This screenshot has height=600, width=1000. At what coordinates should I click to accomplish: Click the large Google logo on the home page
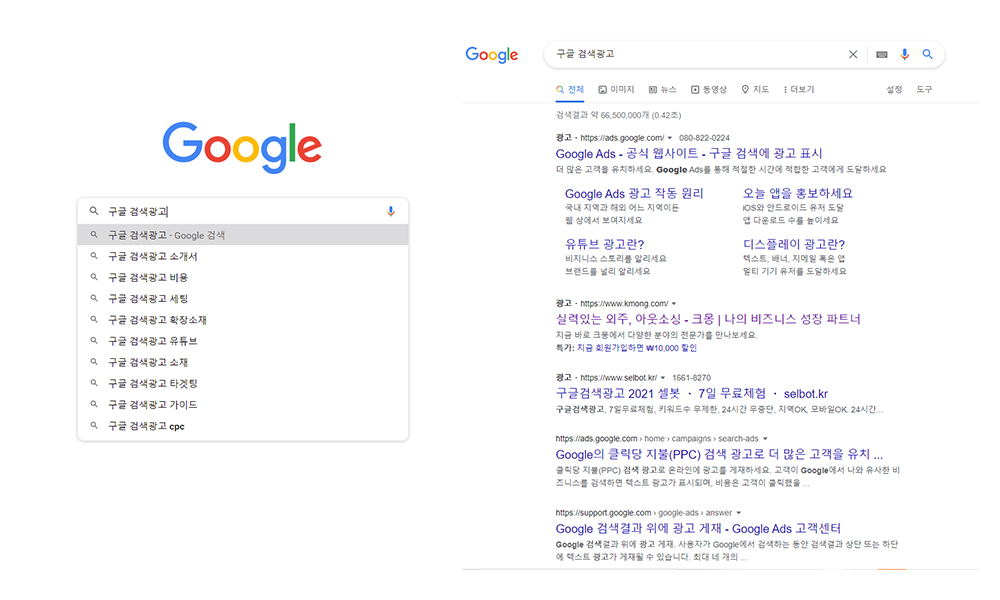pos(242,147)
